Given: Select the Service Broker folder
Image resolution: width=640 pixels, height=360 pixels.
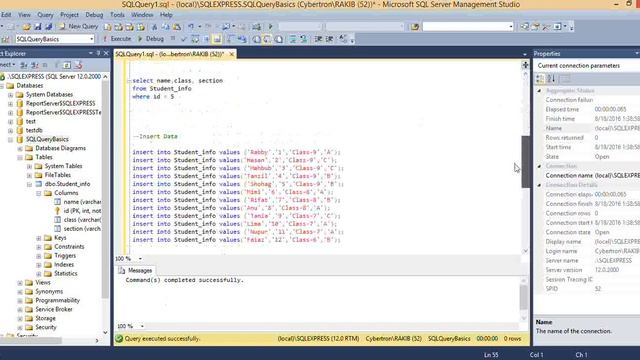Looking at the screenshot, I should coord(54,310).
